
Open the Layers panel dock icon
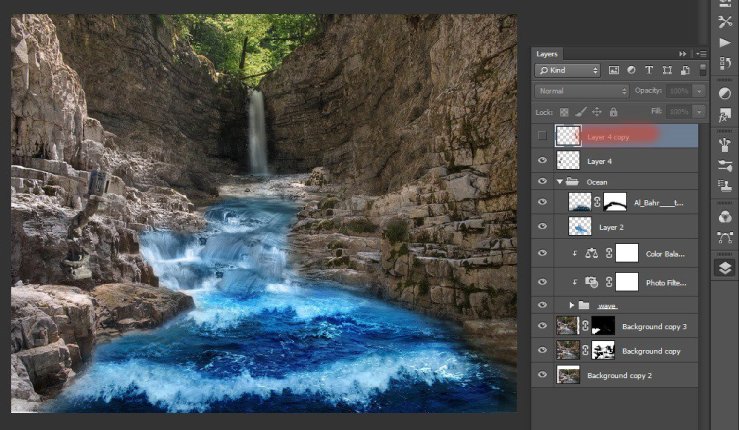[724, 267]
